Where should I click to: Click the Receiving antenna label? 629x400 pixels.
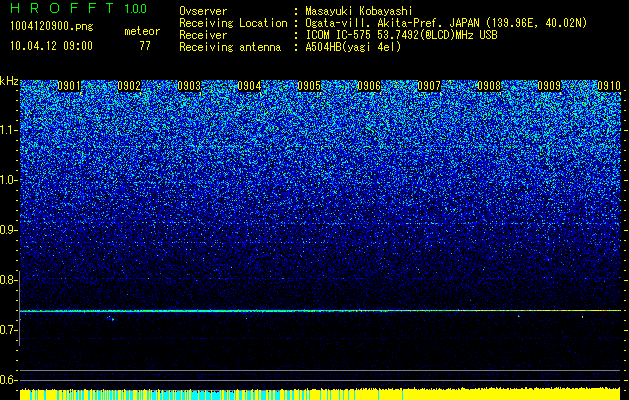click(x=230, y=47)
